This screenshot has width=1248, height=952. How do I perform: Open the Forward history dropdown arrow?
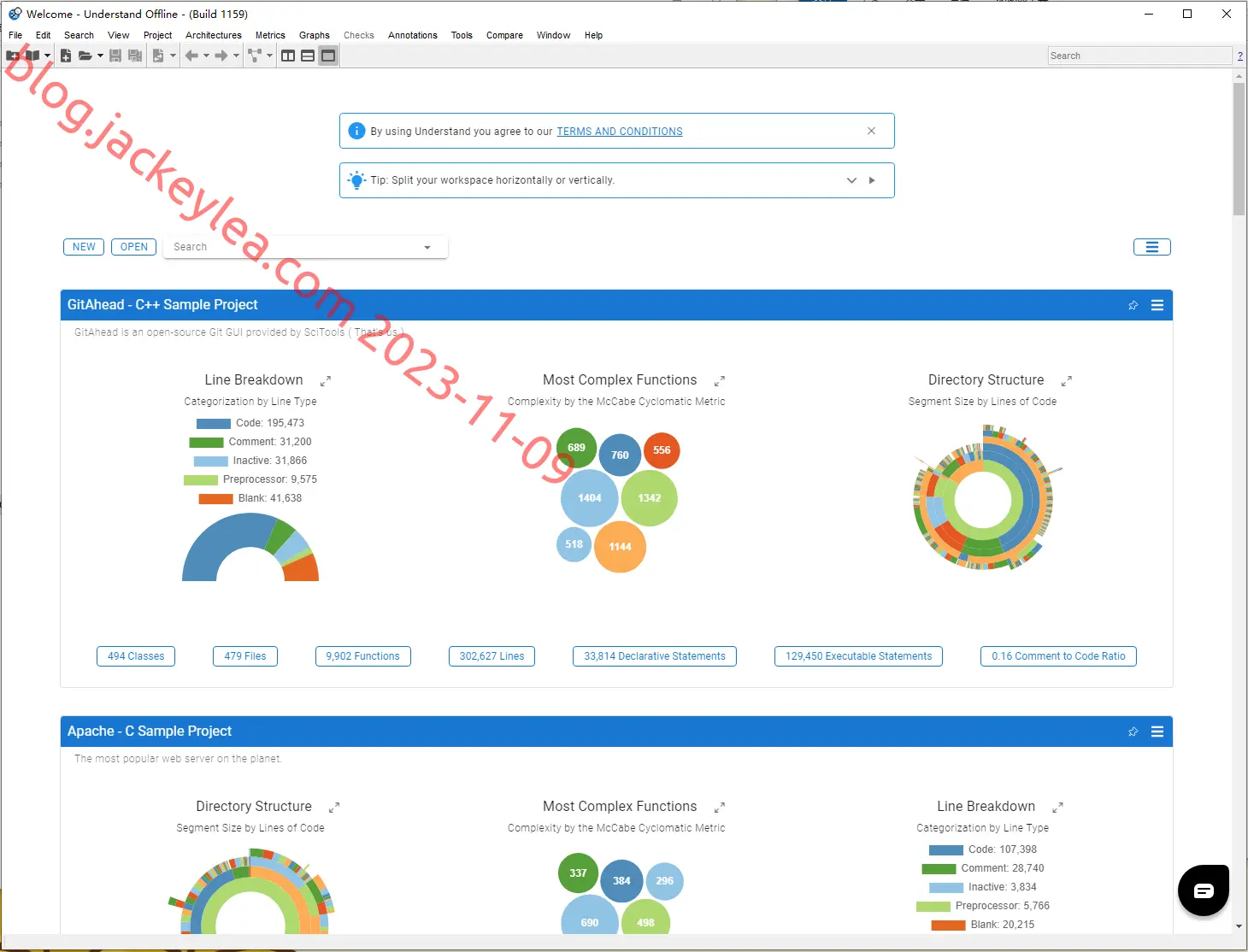(236, 56)
